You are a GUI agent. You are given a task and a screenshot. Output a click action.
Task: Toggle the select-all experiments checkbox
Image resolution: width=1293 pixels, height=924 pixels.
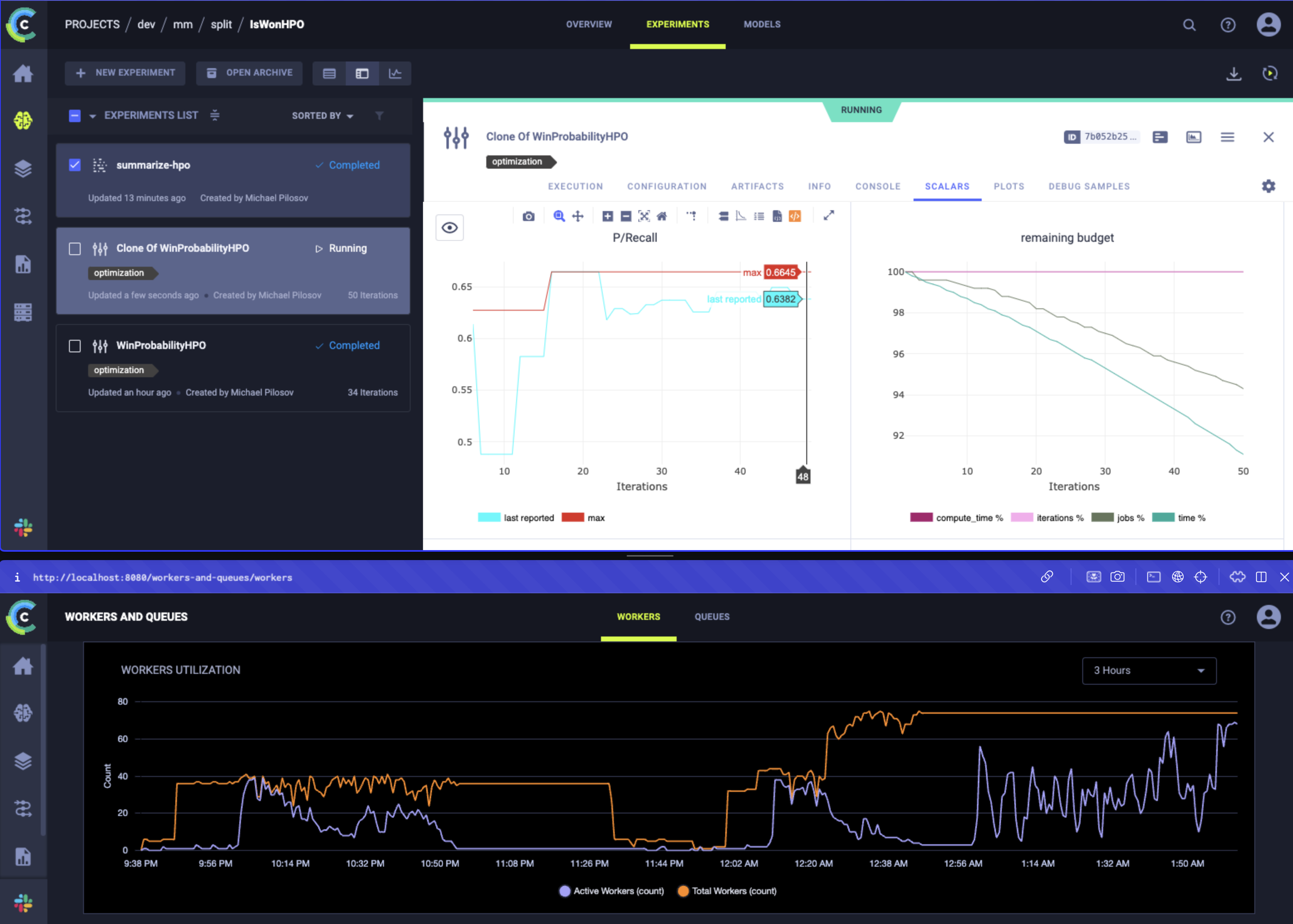[74, 116]
